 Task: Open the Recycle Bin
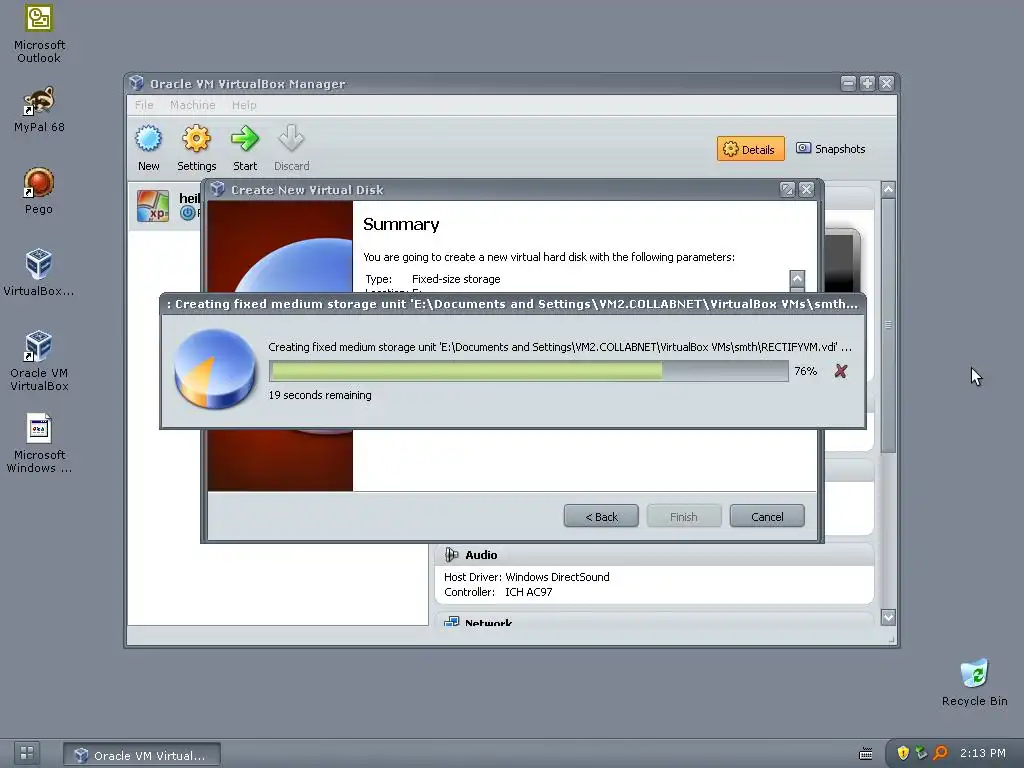pyautogui.click(x=974, y=682)
